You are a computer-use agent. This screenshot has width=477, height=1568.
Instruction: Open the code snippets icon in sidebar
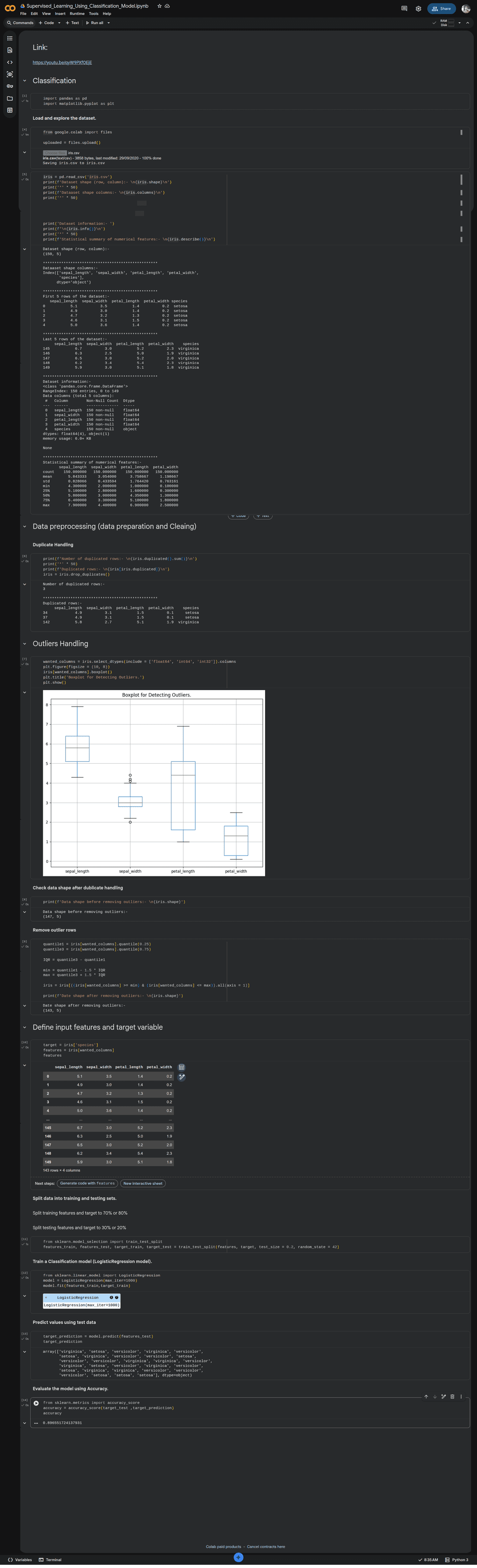[10, 62]
